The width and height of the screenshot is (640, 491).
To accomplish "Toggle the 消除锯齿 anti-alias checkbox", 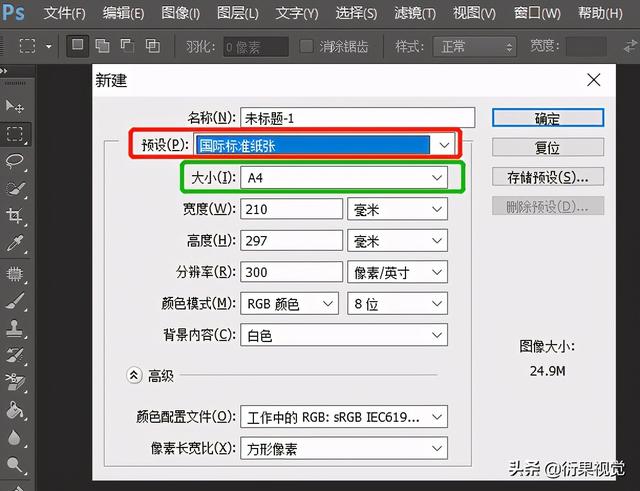I will coord(306,46).
